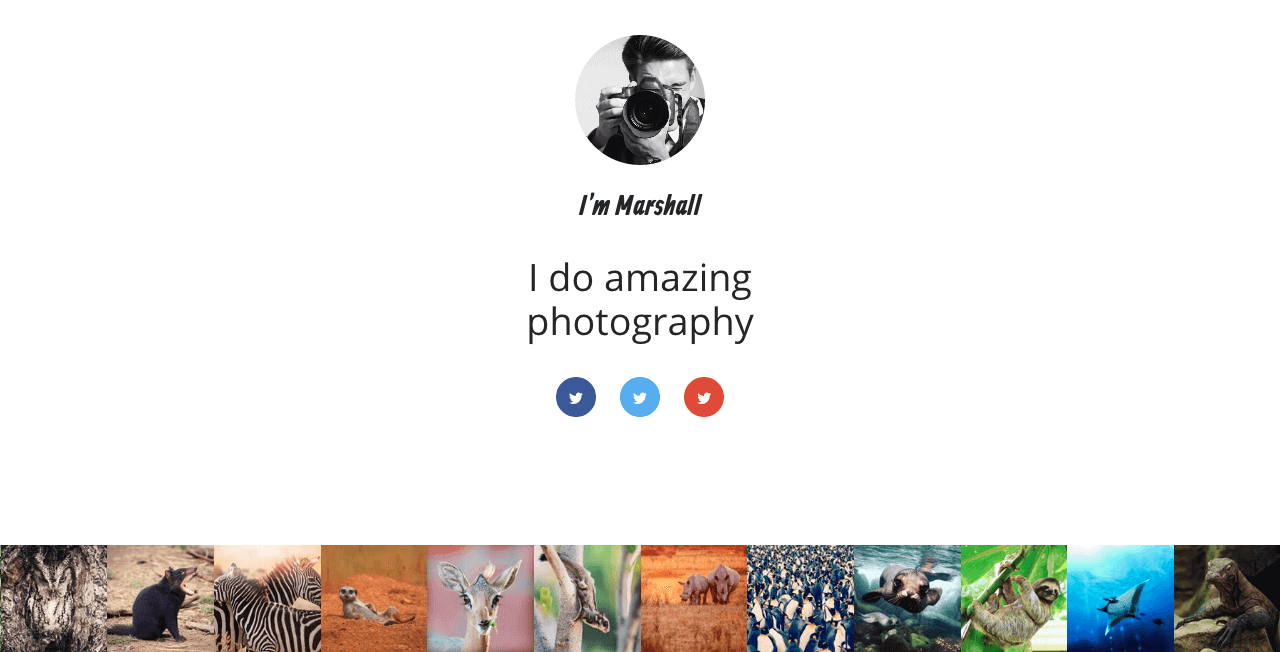View the Tasmanian devil photo
1280x652 pixels.
tap(160, 598)
